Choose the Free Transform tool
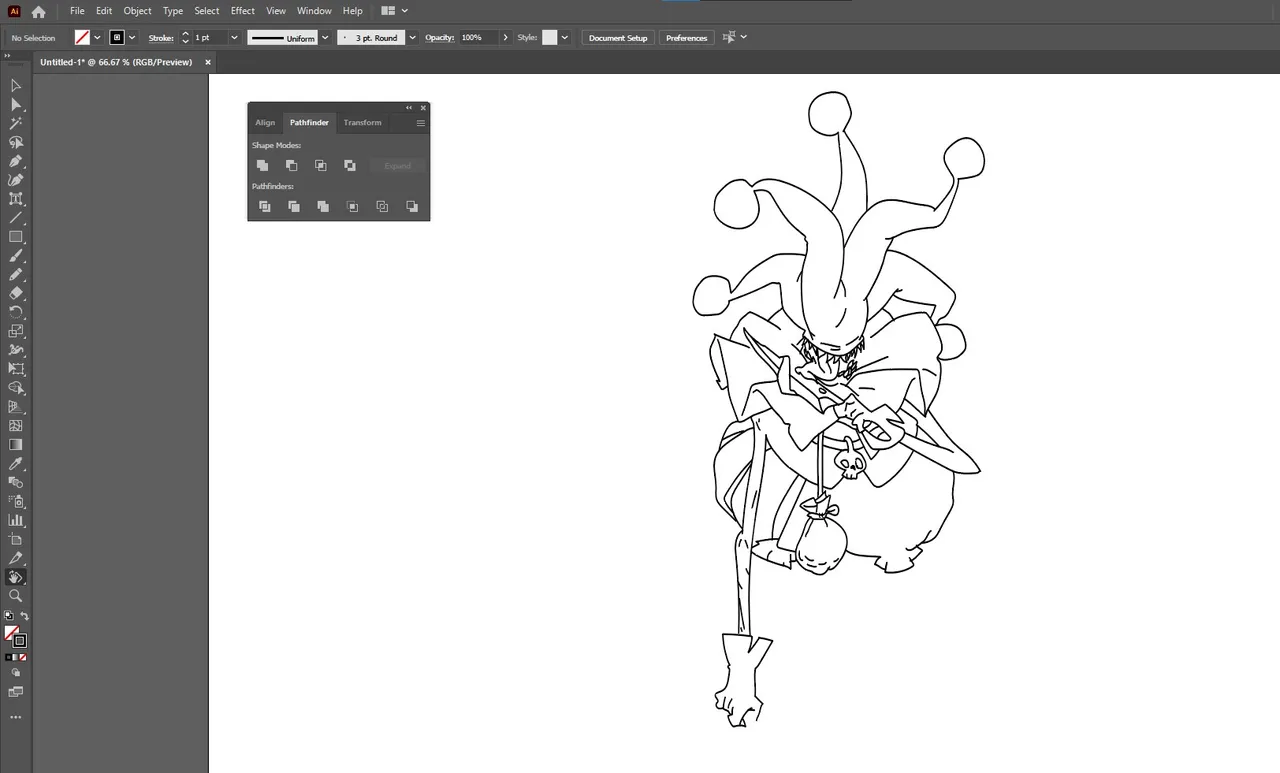This screenshot has height=773, width=1280. tap(16, 369)
